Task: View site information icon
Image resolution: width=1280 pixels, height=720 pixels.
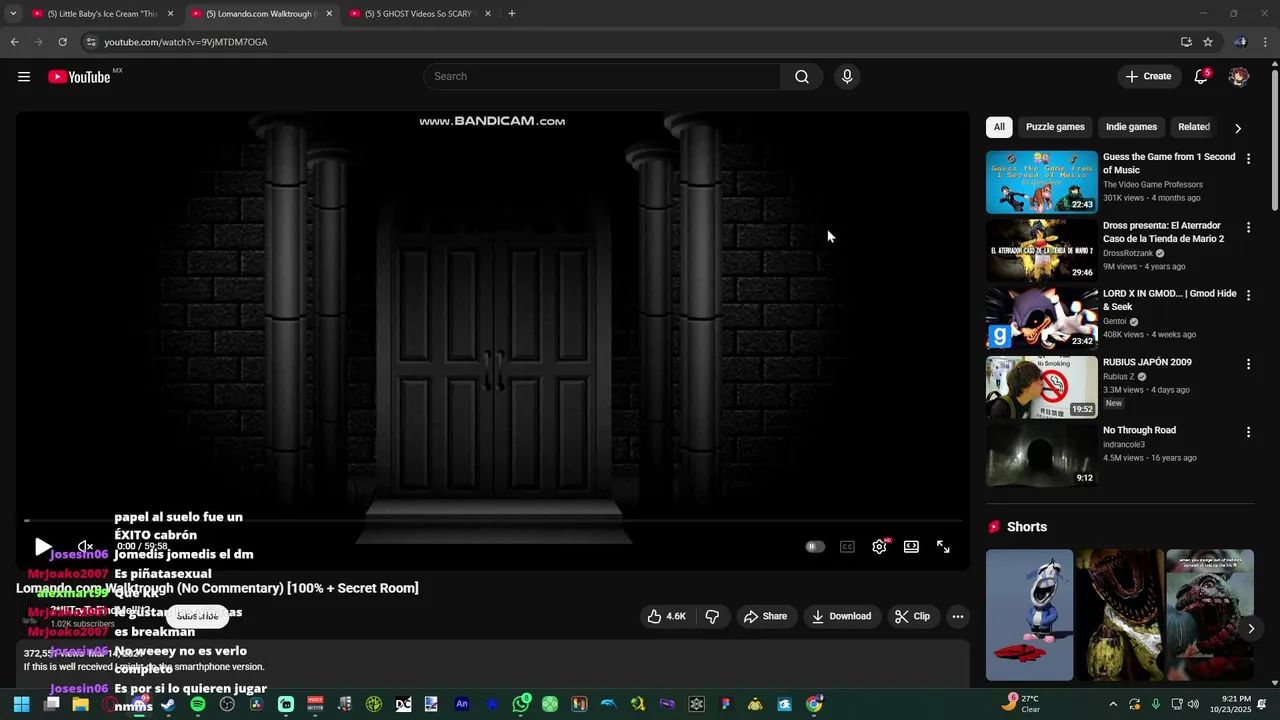Action: [x=91, y=42]
